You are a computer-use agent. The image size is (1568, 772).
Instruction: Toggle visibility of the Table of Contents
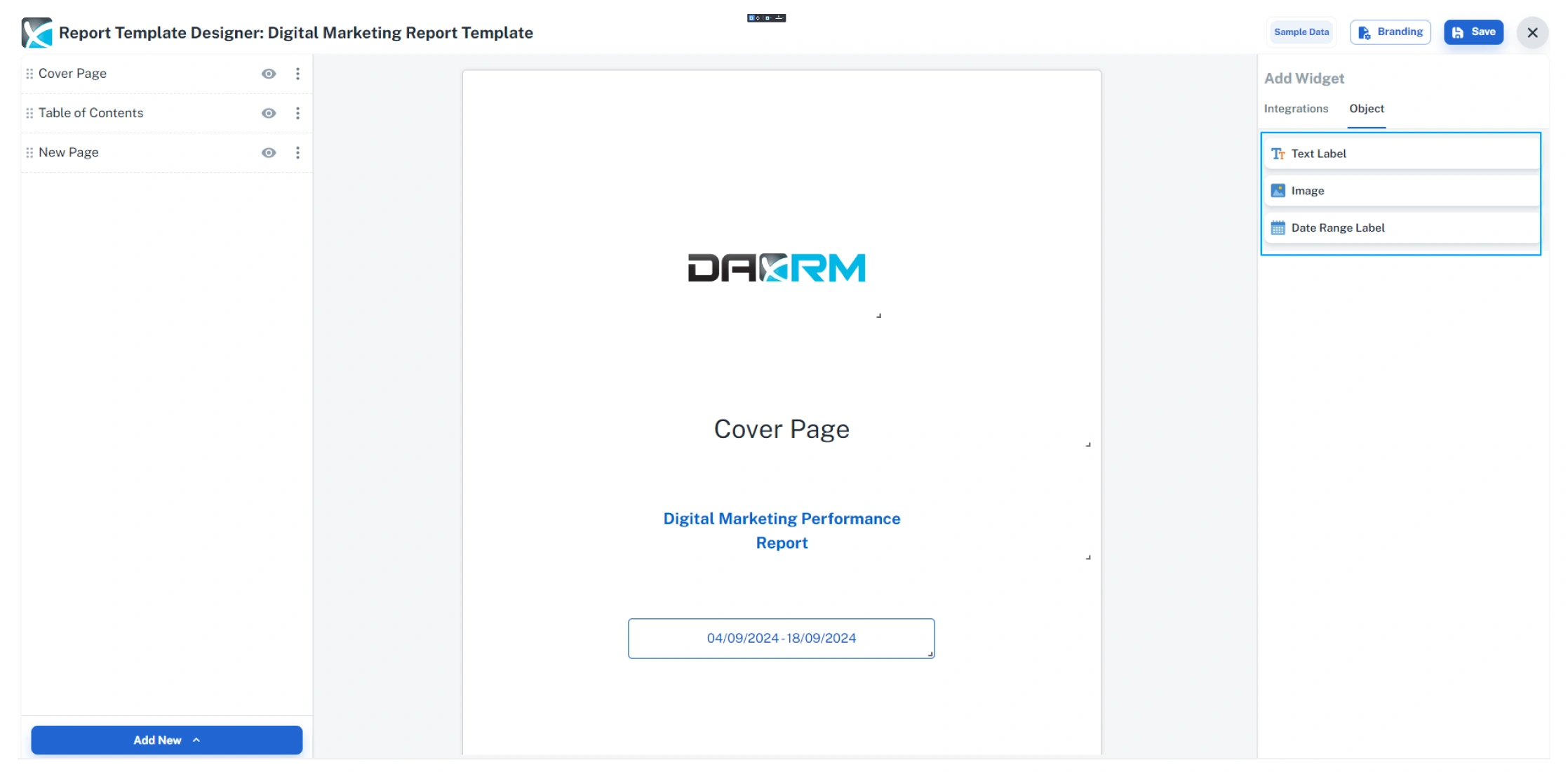[x=269, y=113]
